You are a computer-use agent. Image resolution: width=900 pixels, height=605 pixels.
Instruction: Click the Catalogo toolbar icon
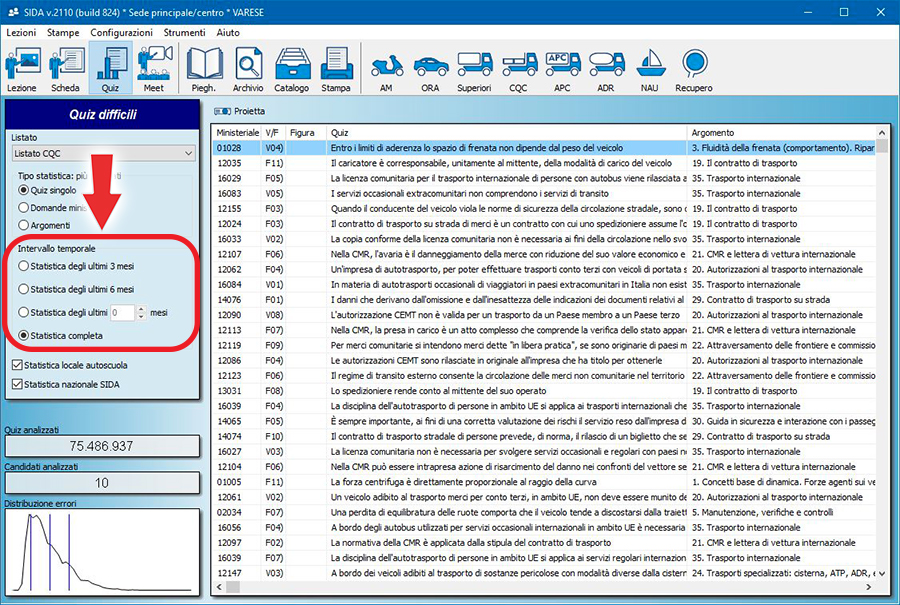292,68
